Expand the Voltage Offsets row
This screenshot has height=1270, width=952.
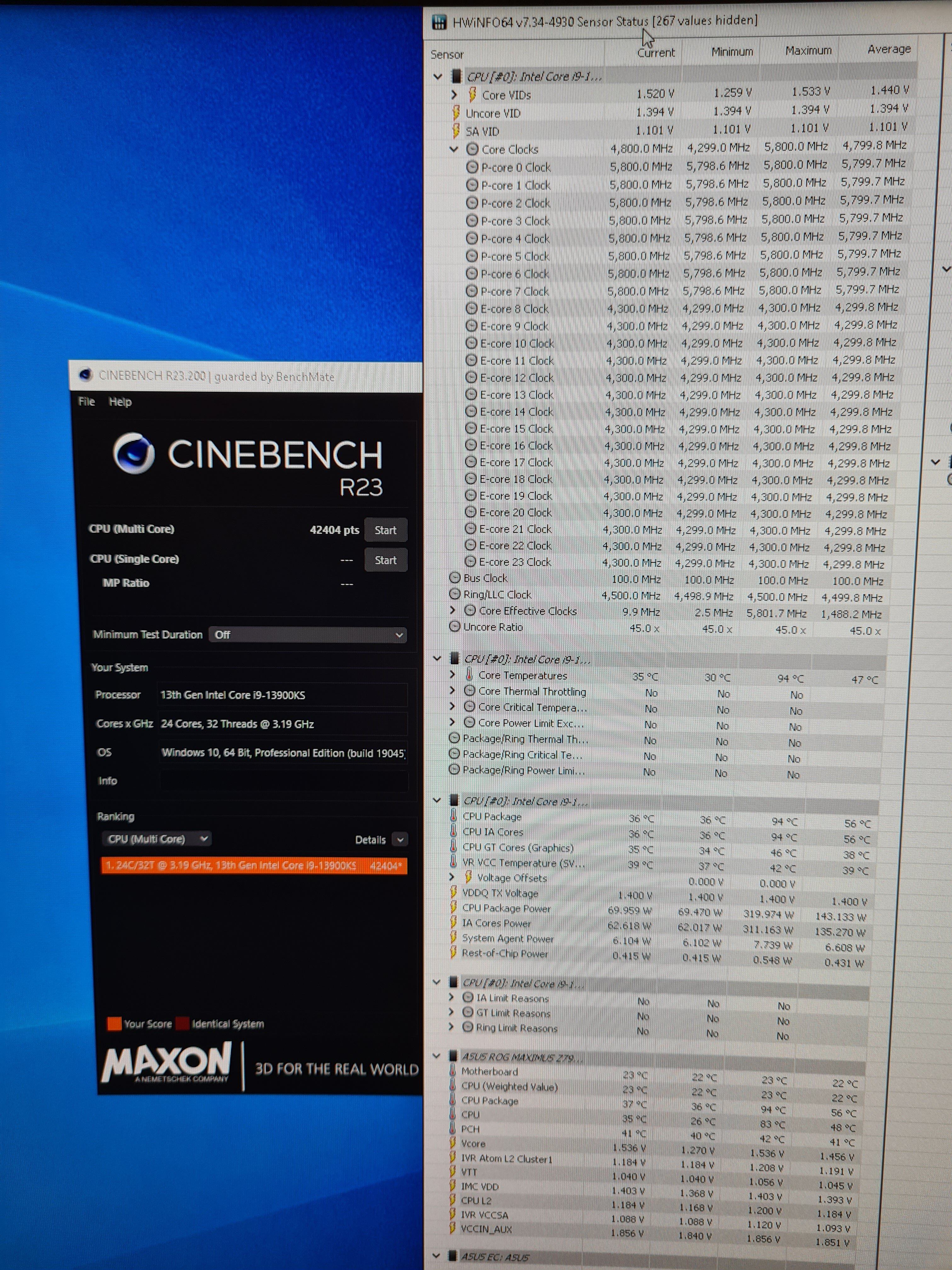tap(451, 877)
